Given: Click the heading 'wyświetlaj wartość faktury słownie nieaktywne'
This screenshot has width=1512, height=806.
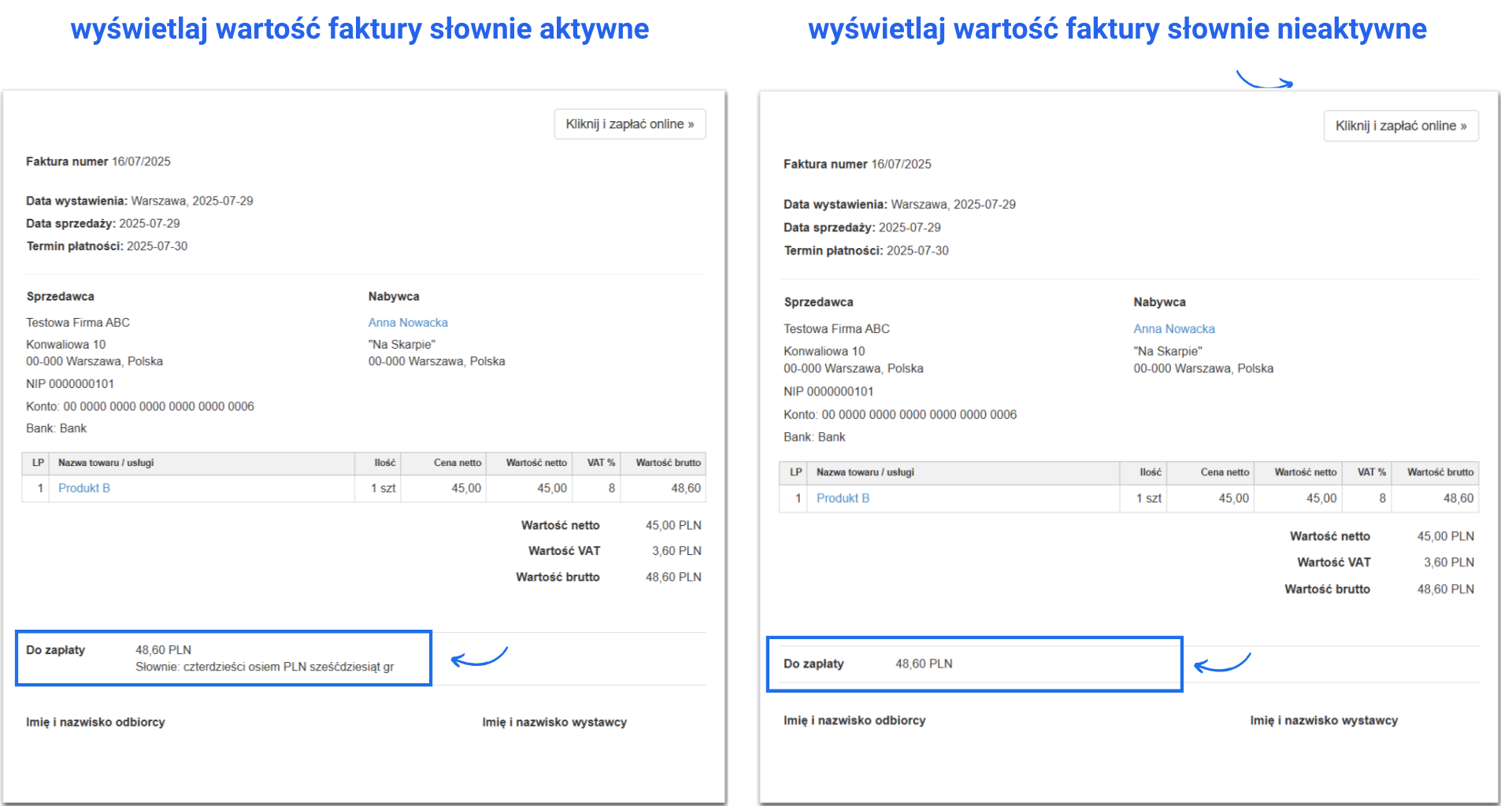Looking at the screenshot, I should pyautogui.click(x=1118, y=30).
